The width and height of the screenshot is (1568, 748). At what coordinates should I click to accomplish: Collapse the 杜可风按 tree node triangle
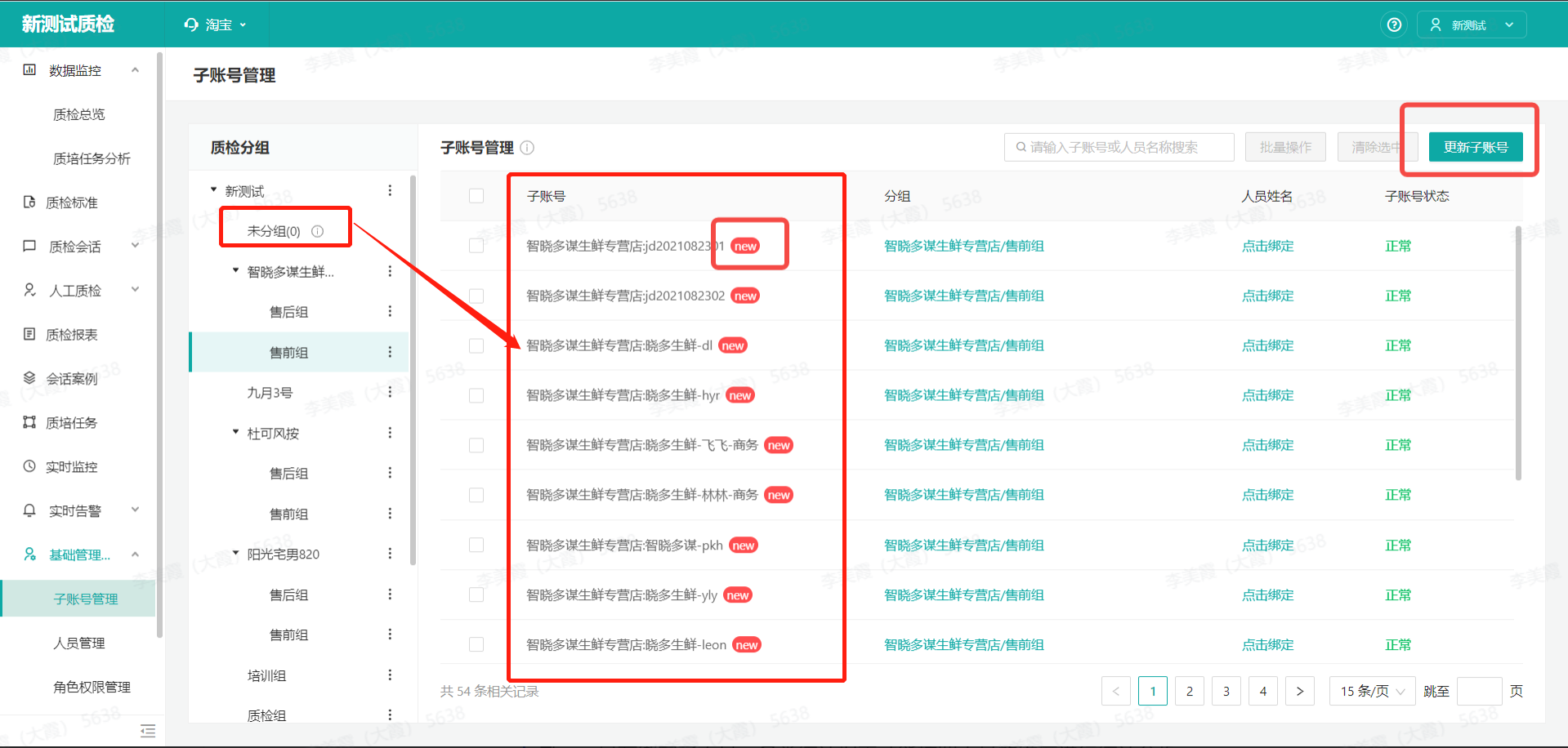click(x=236, y=432)
